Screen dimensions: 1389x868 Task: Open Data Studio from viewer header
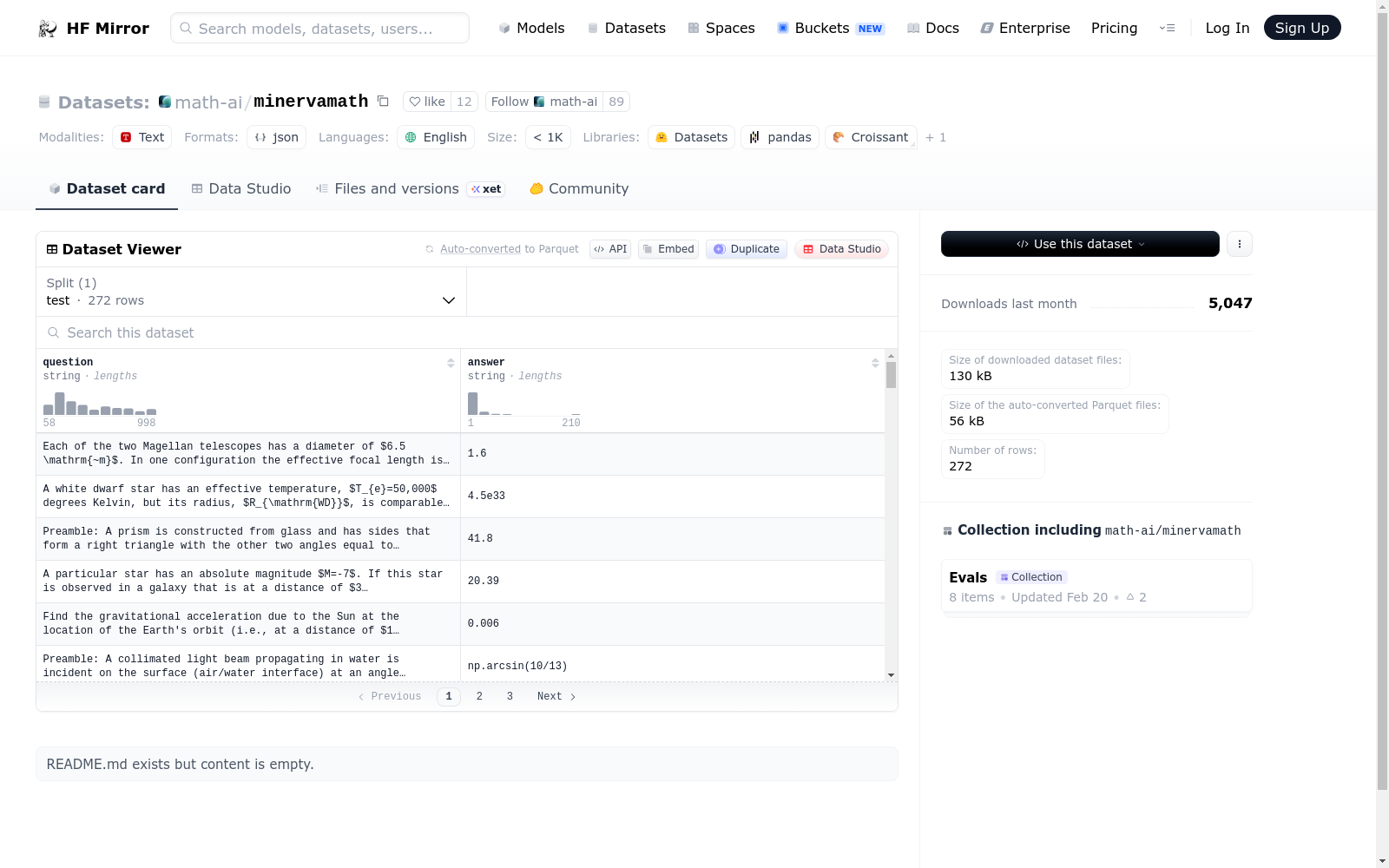pos(841,249)
